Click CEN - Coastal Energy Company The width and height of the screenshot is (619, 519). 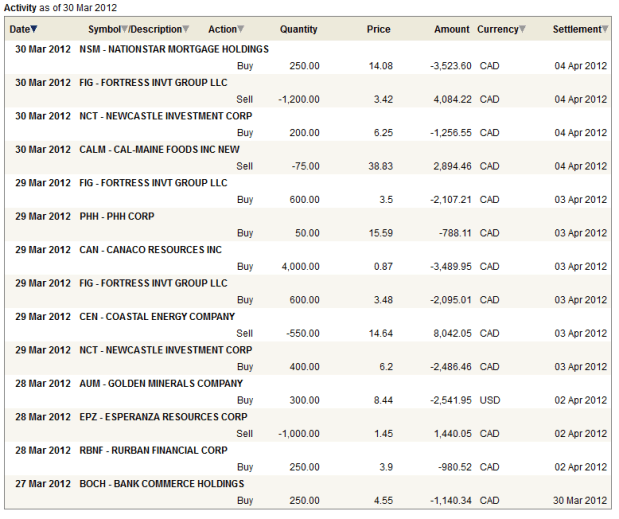pyautogui.click(x=156, y=316)
